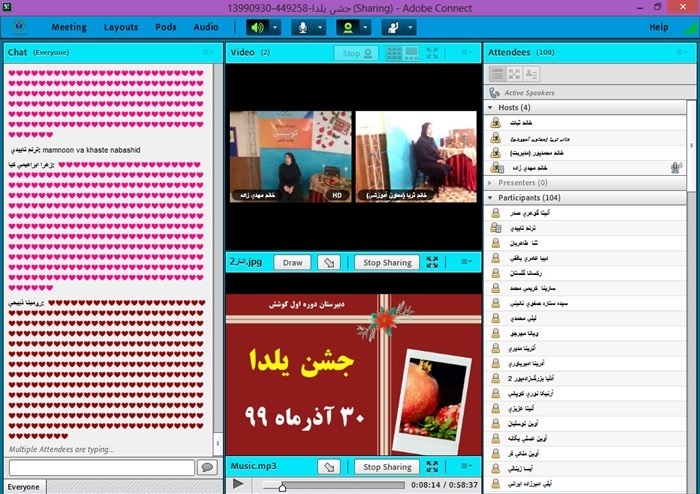
Task: Click Stop Sharing on the Music.mp3 pod
Action: click(x=387, y=467)
